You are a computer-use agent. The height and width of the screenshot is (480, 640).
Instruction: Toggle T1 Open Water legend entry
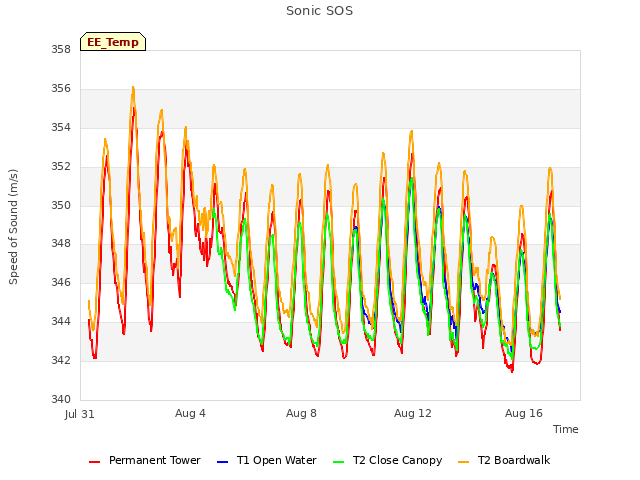267,460
